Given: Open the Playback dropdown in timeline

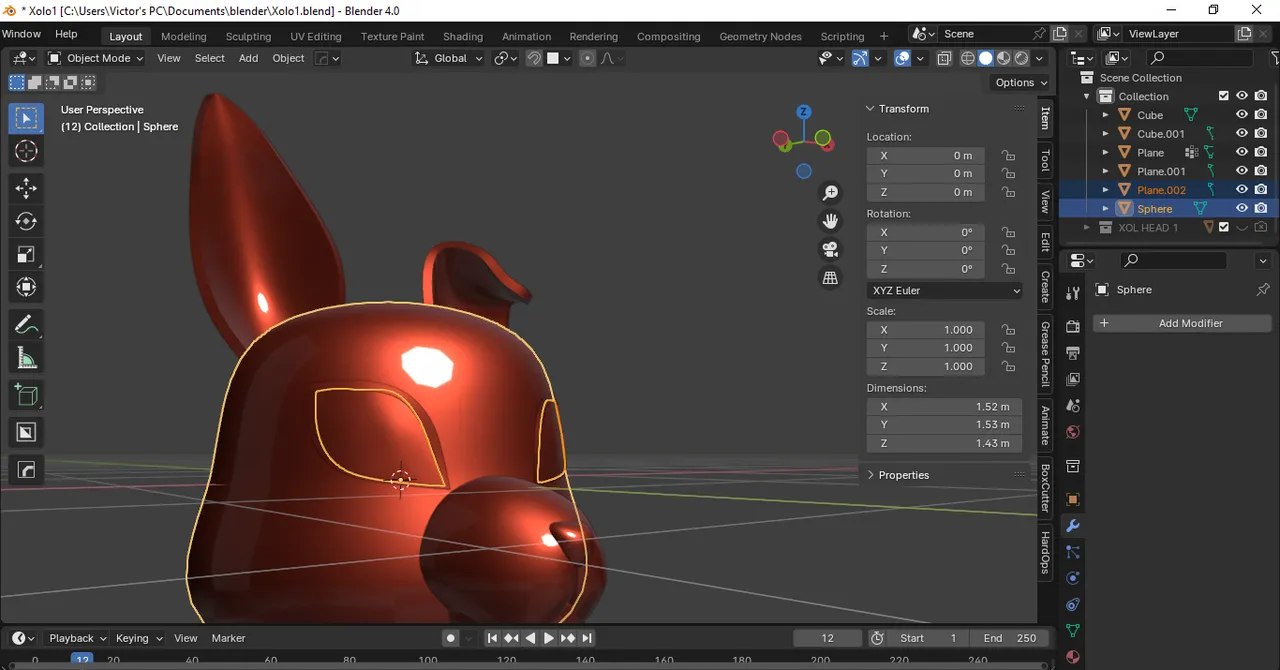Looking at the screenshot, I should (x=78, y=638).
